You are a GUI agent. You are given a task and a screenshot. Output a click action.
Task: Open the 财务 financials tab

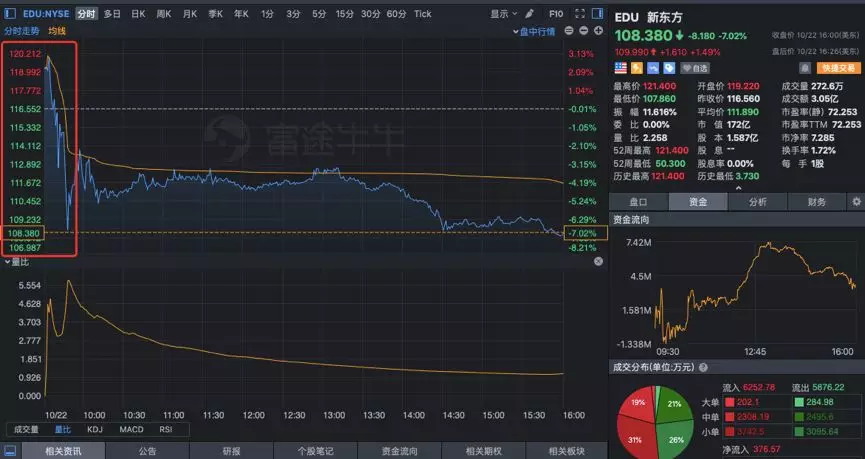(x=816, y=202)
